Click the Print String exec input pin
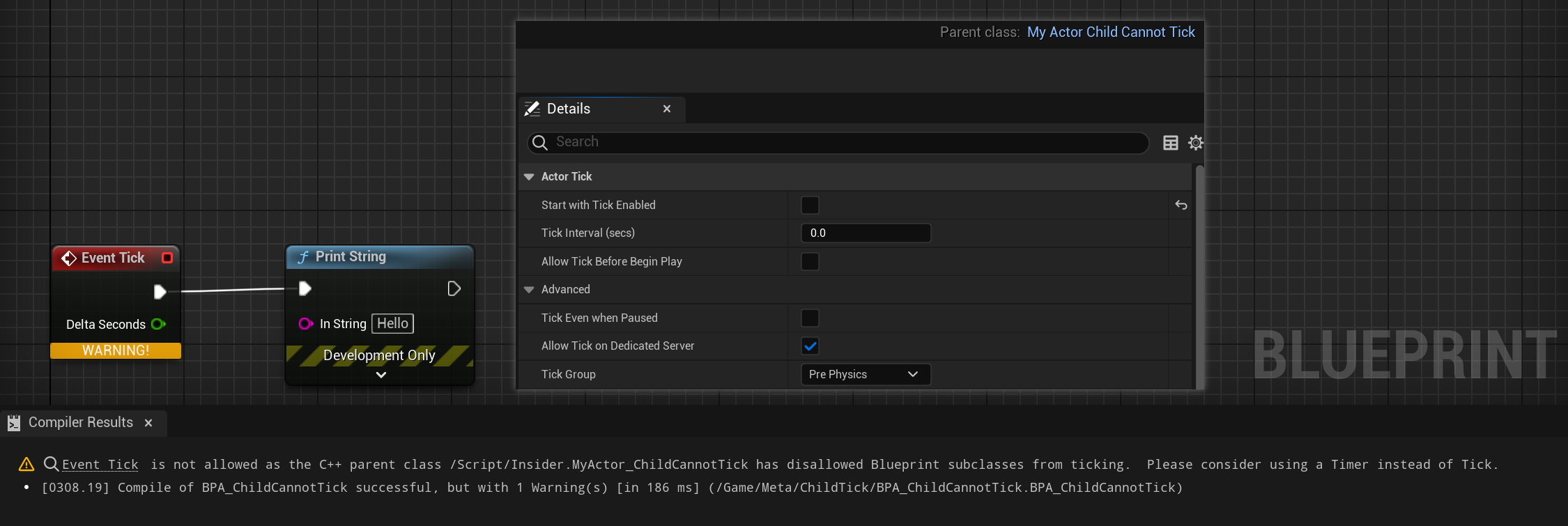Screen dimensions: 1568x526 305,288
